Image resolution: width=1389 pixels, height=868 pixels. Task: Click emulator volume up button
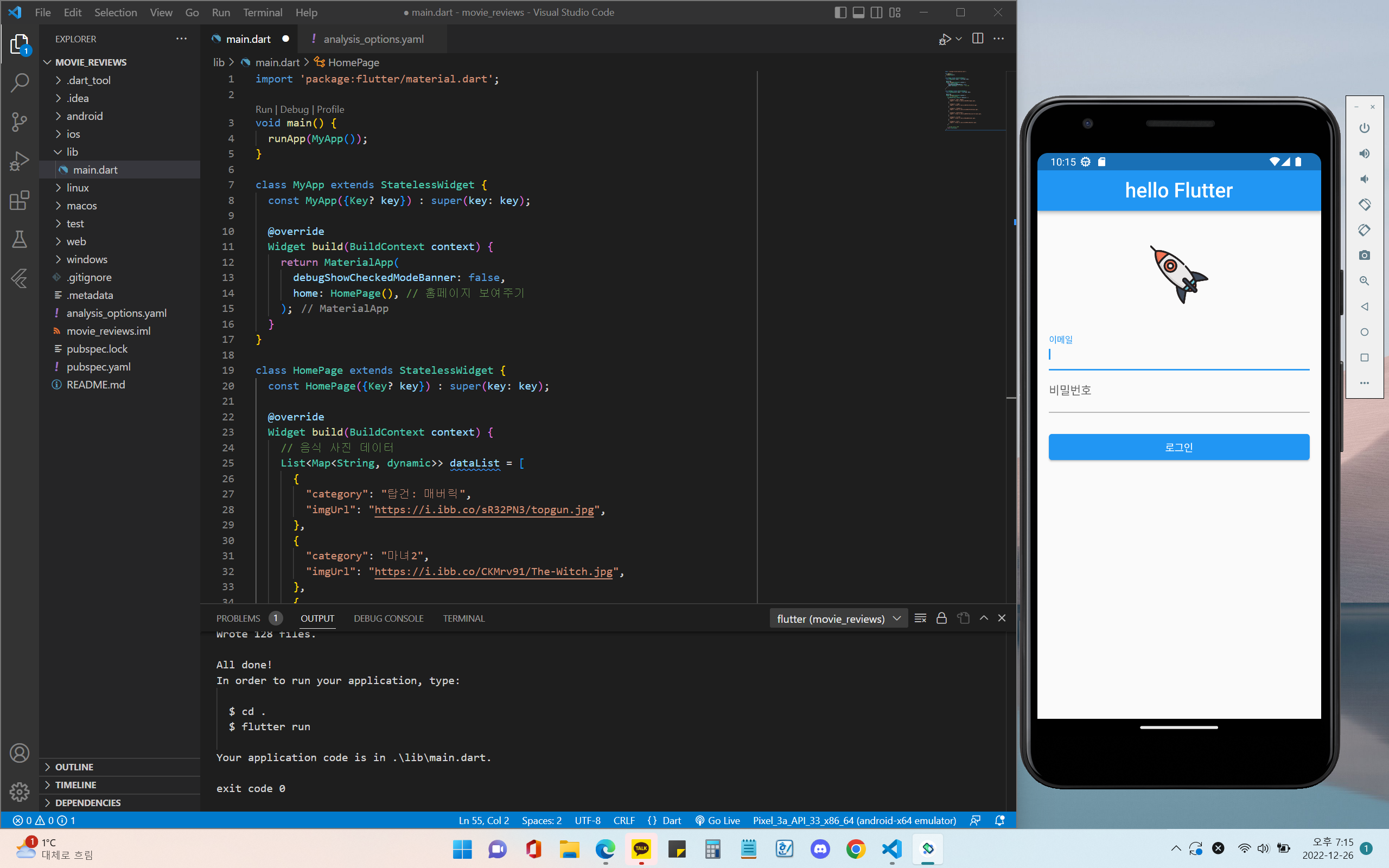1365,154
